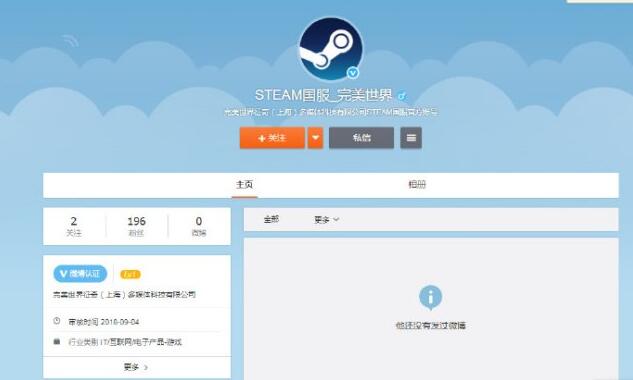The height and width of the screenshot is (380, 633).
Task: View the 0 微博 posts count
Action: tap(199, 226)
